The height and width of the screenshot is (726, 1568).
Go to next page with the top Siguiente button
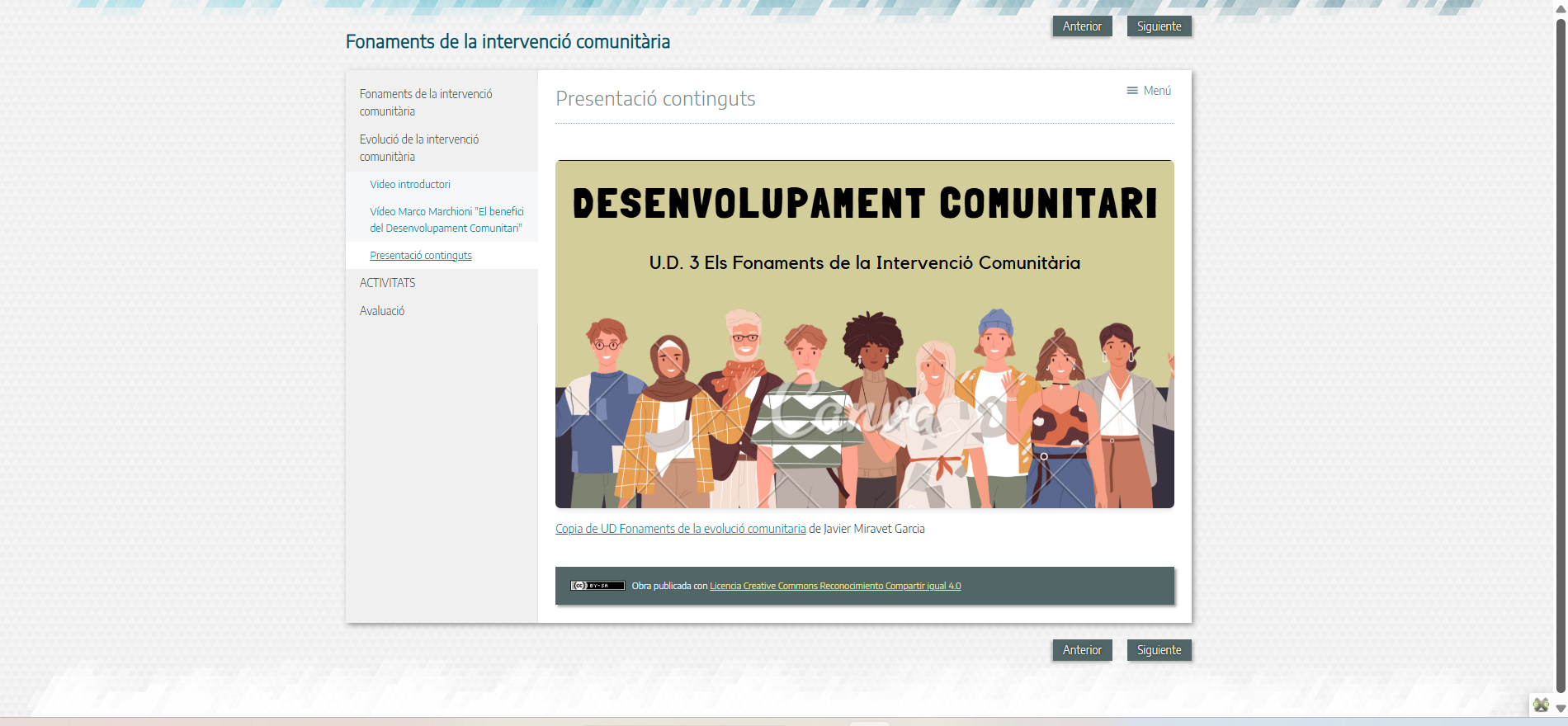1159,26
